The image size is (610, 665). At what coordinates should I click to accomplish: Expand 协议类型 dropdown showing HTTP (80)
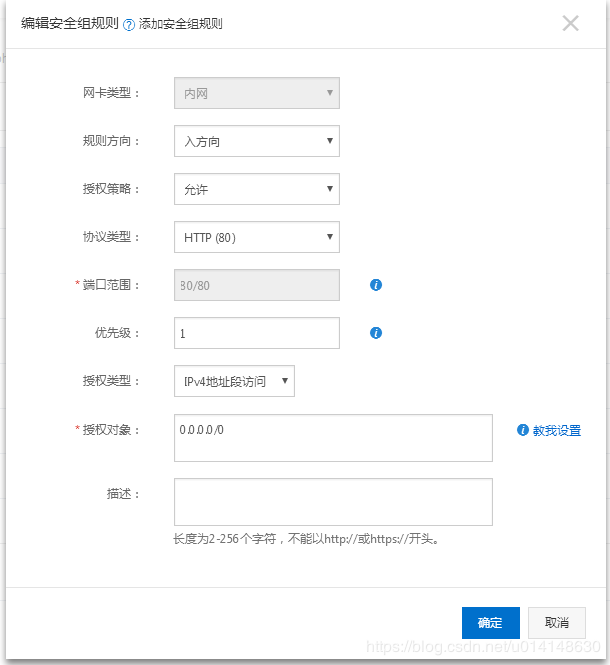(x=256, y=237)
